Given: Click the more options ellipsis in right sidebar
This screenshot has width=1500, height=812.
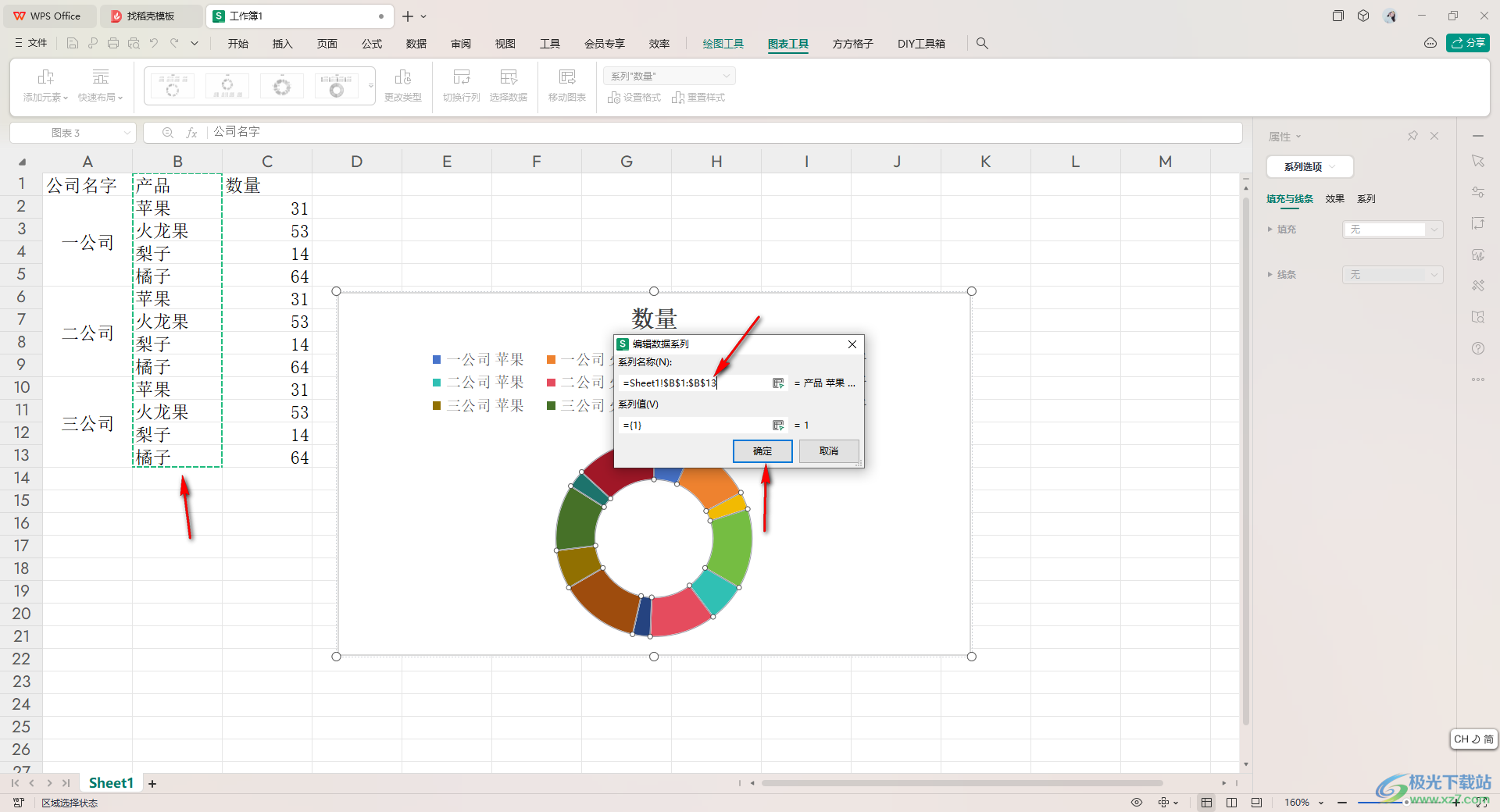Looking at the screenshot, I should [1478, 379].
